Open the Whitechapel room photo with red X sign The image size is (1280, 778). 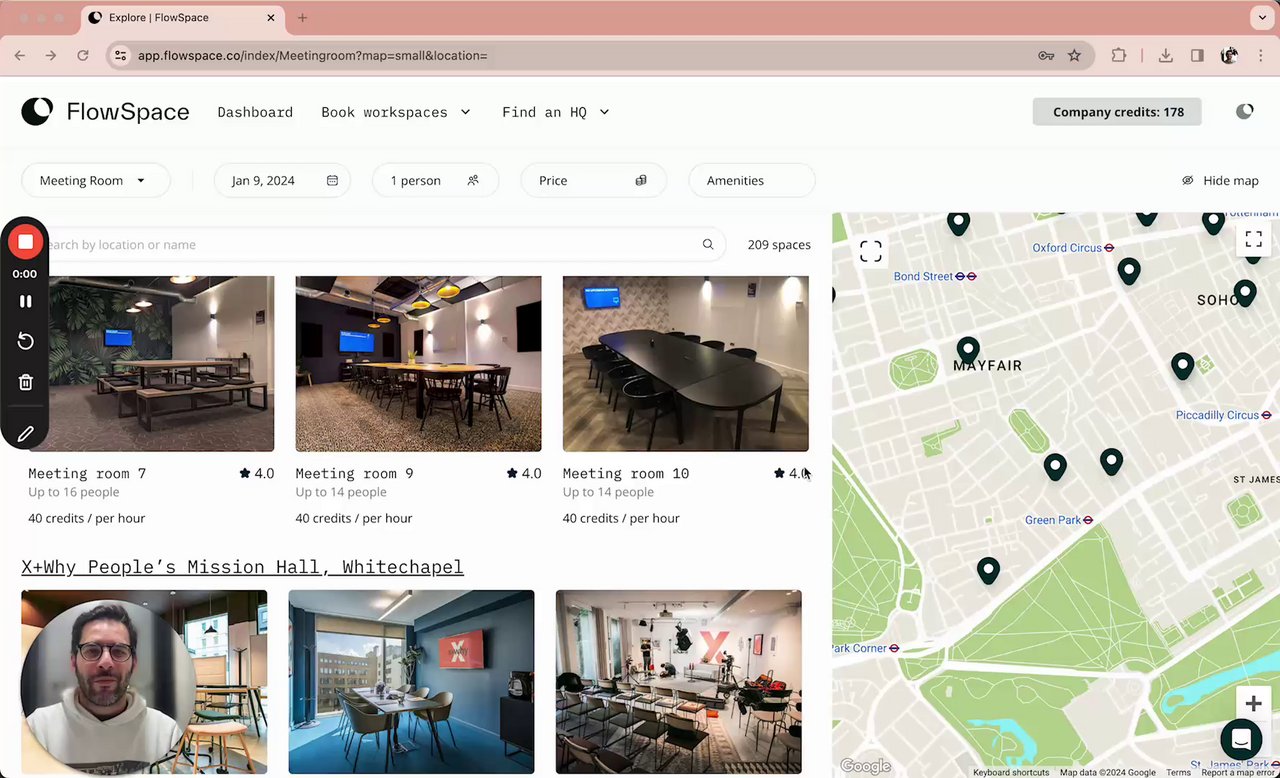coord(411,682)
